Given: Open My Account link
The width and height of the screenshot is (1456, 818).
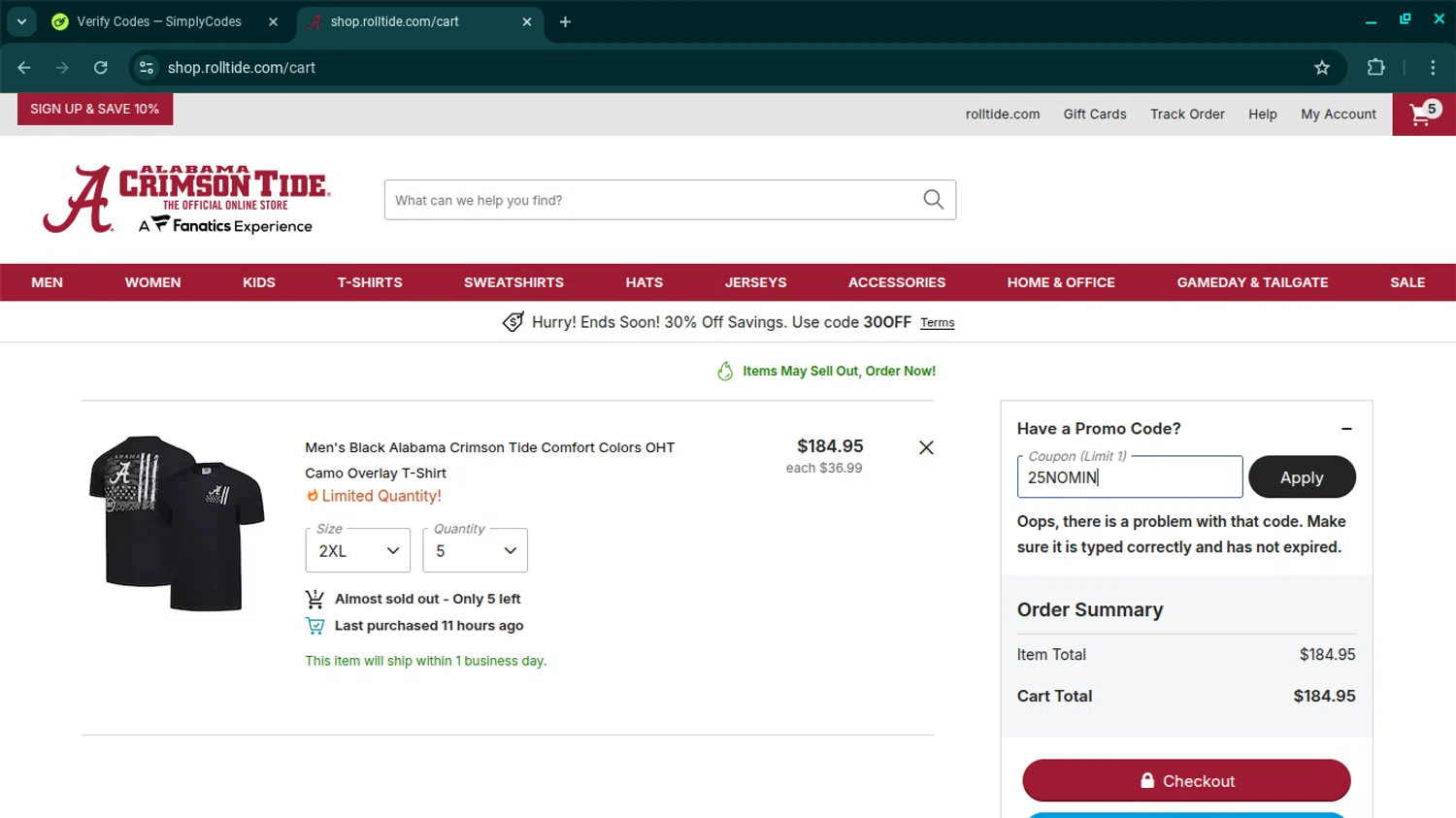Looking at the screenshot, I should tap(1339, 115).
